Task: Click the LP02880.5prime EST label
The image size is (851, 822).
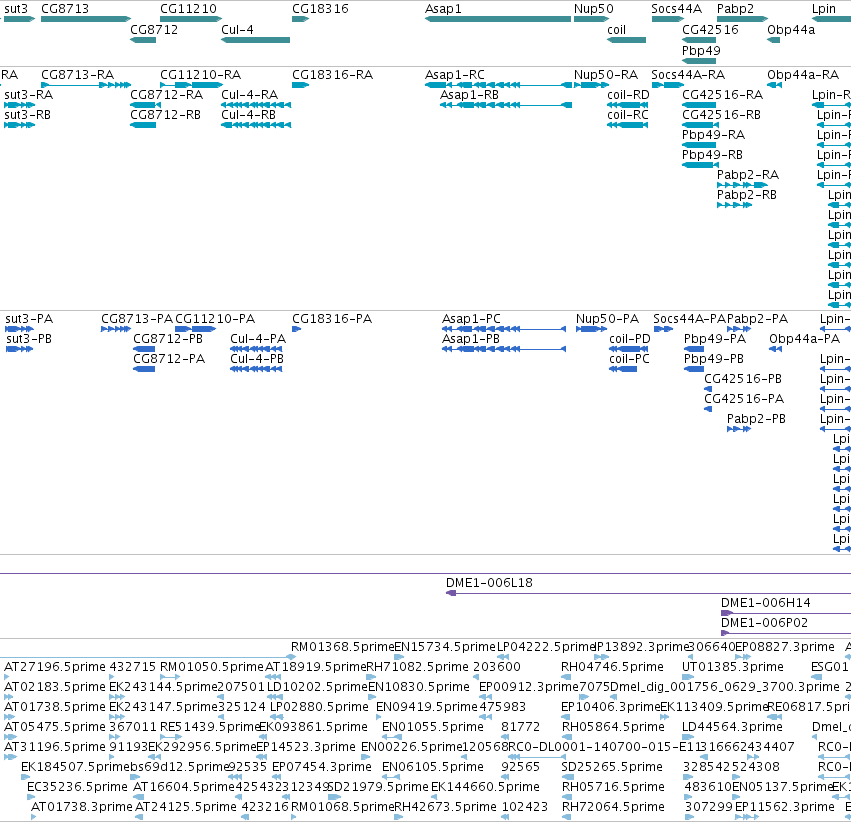Action: 319,706
